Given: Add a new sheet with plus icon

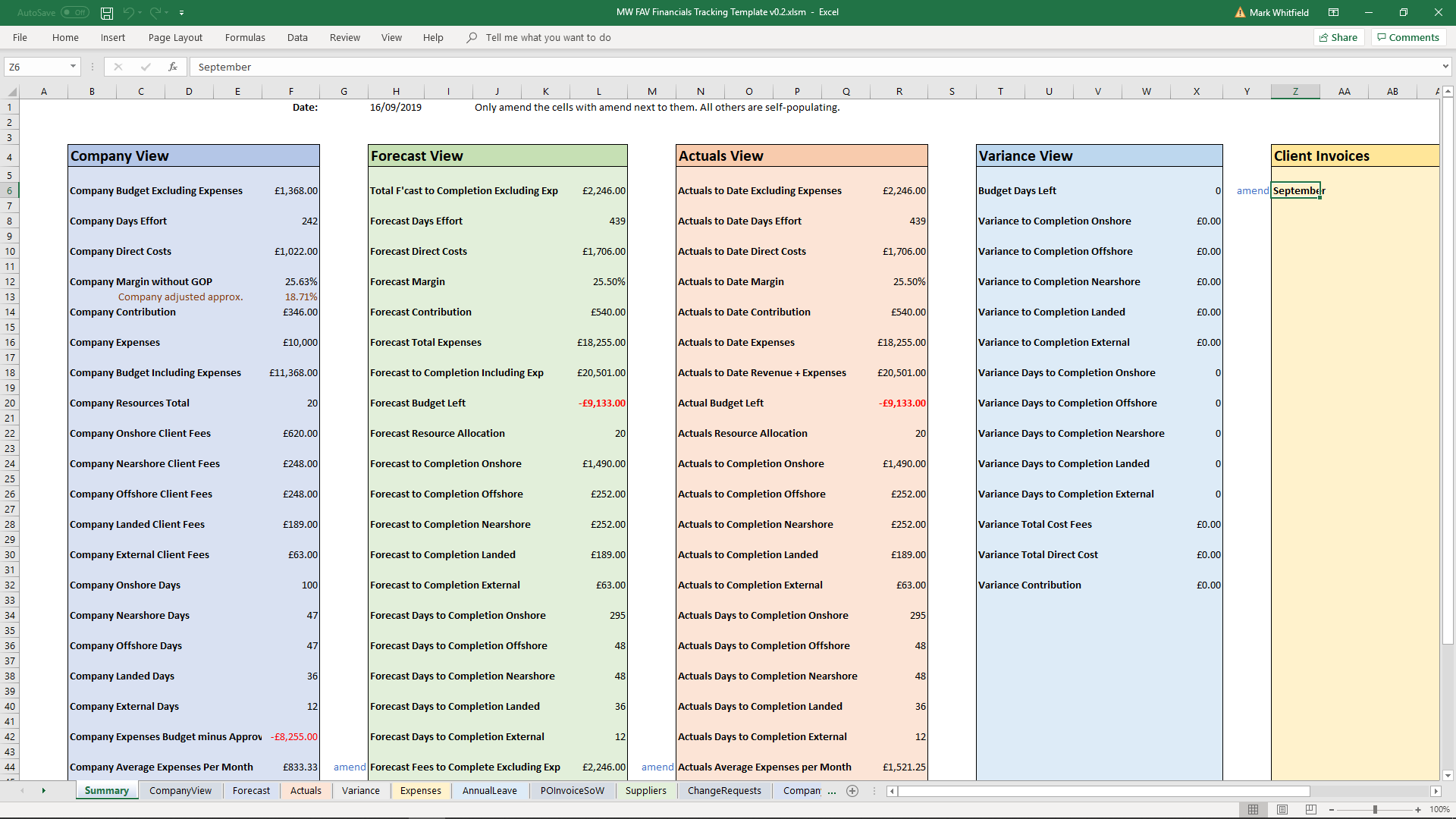Looking at the screenshot, I should point(852,791).
